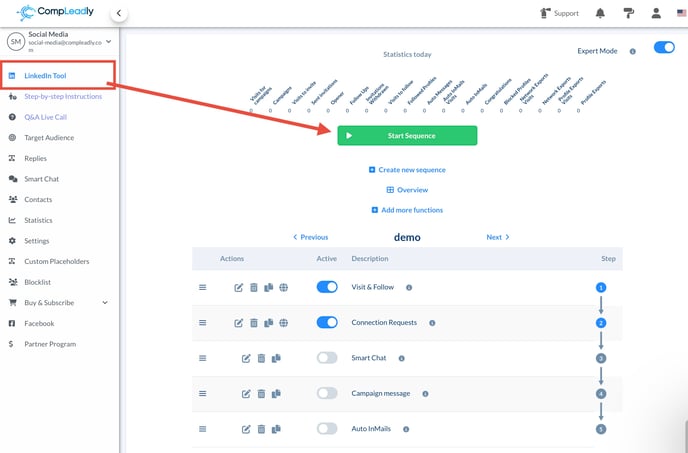688x453 pixels.
Task: Click the info icon next to Campaign message
Action: click(426, 393)
